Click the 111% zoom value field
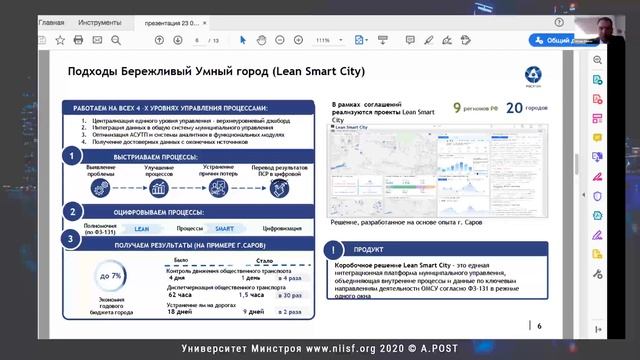The image size is (640, 360). 323,40
